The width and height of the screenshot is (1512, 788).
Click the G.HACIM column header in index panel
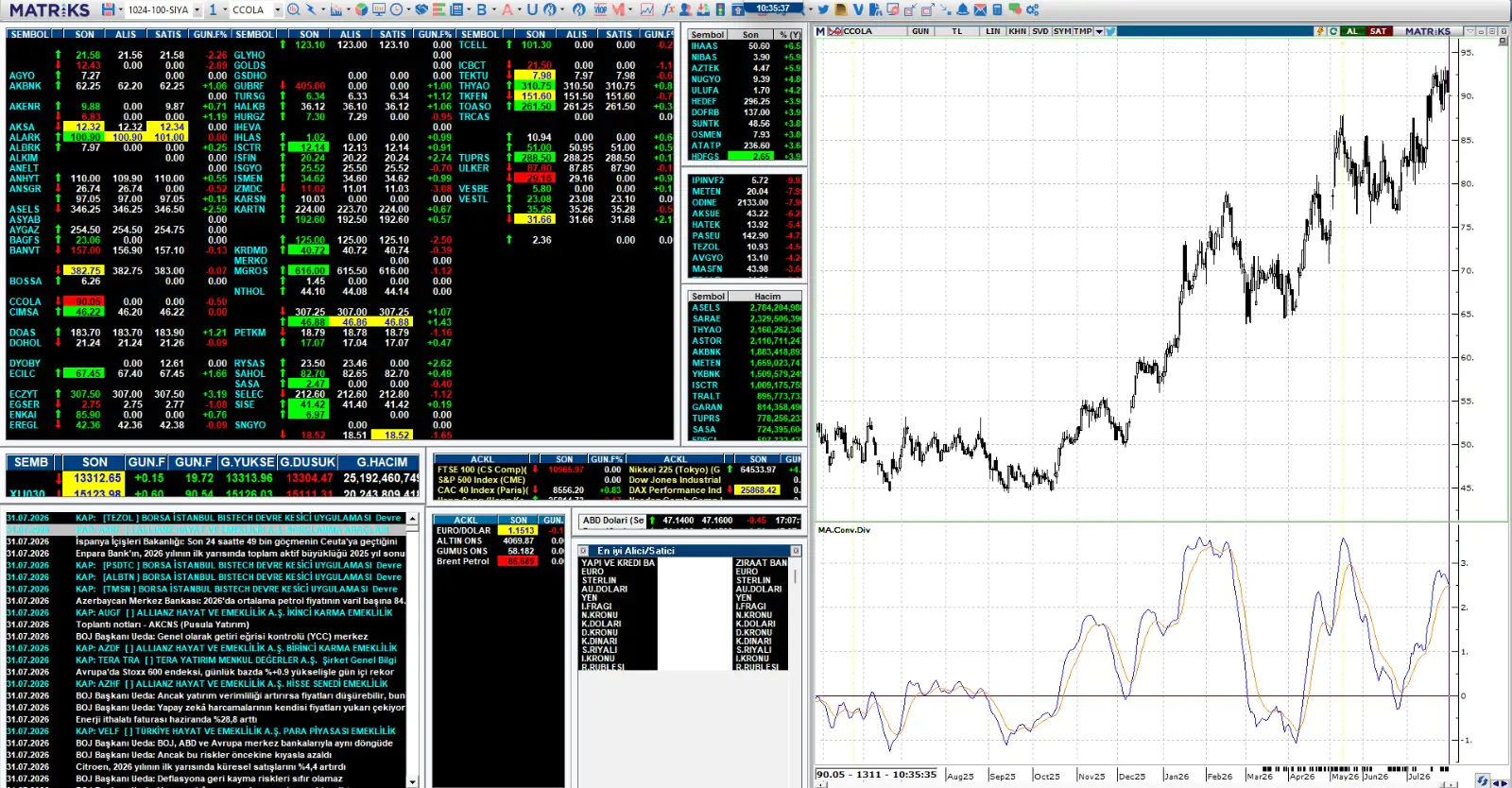381,463
